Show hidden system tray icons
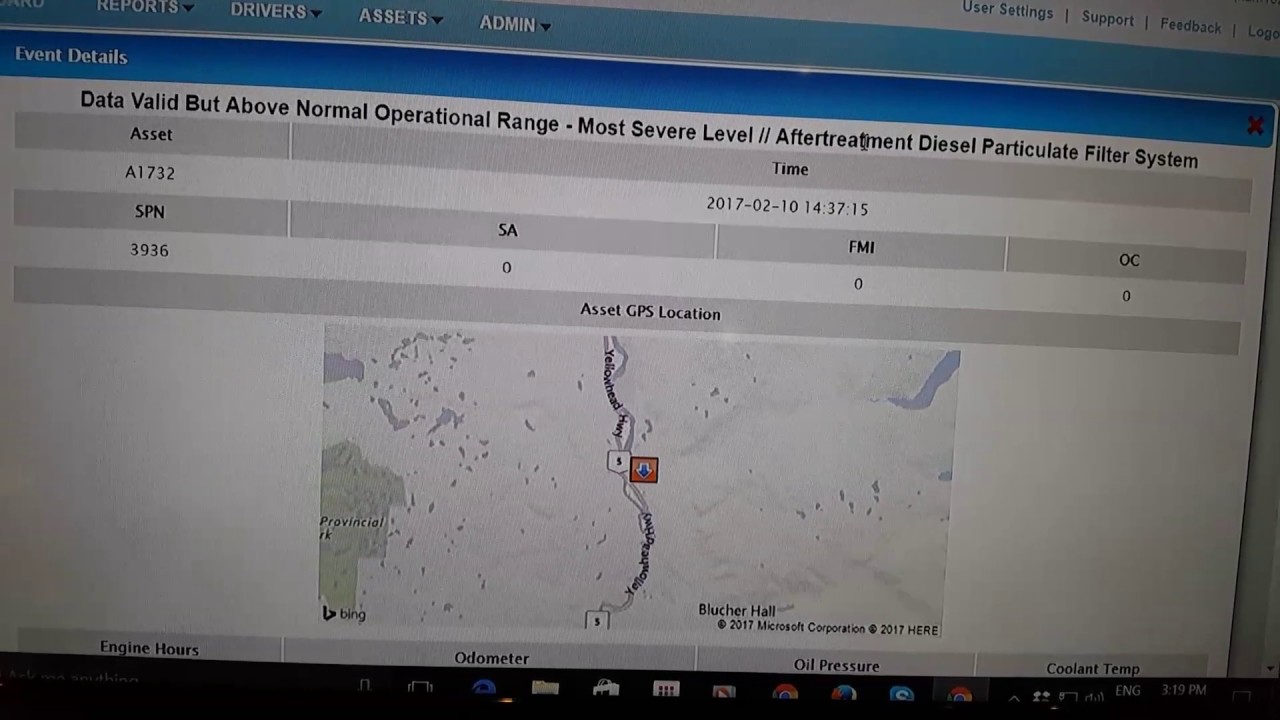Screen dimensions: 1280x720 click(1014, 697)
